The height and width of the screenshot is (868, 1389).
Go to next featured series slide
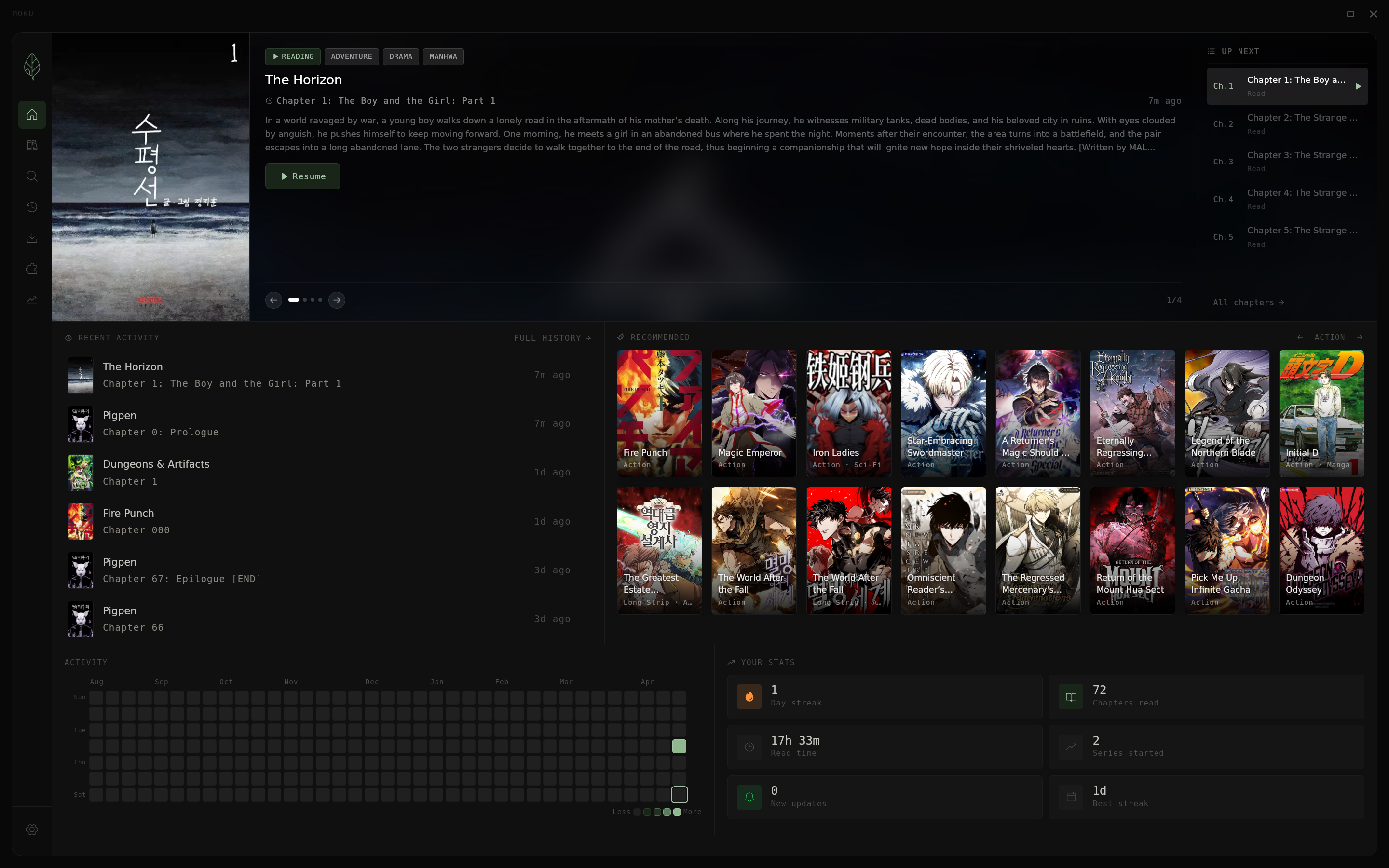pyautogui.click(x=337, y=300)
